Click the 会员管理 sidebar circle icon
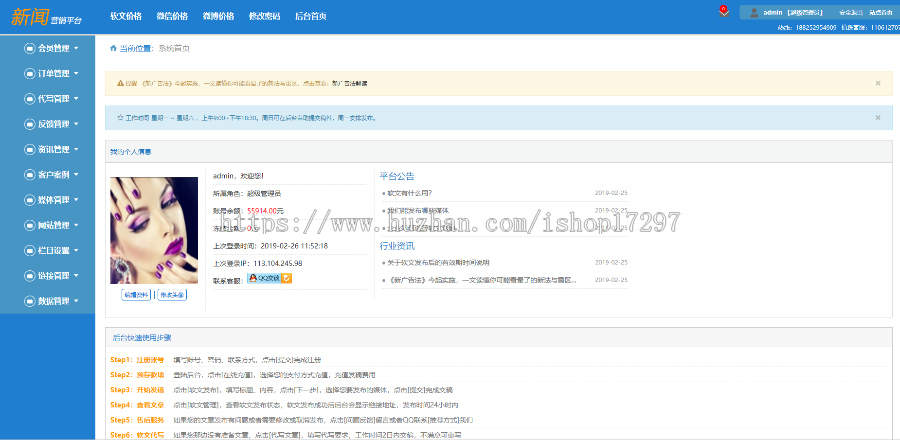Screen dimensions: 900x440 click(30, 49)
